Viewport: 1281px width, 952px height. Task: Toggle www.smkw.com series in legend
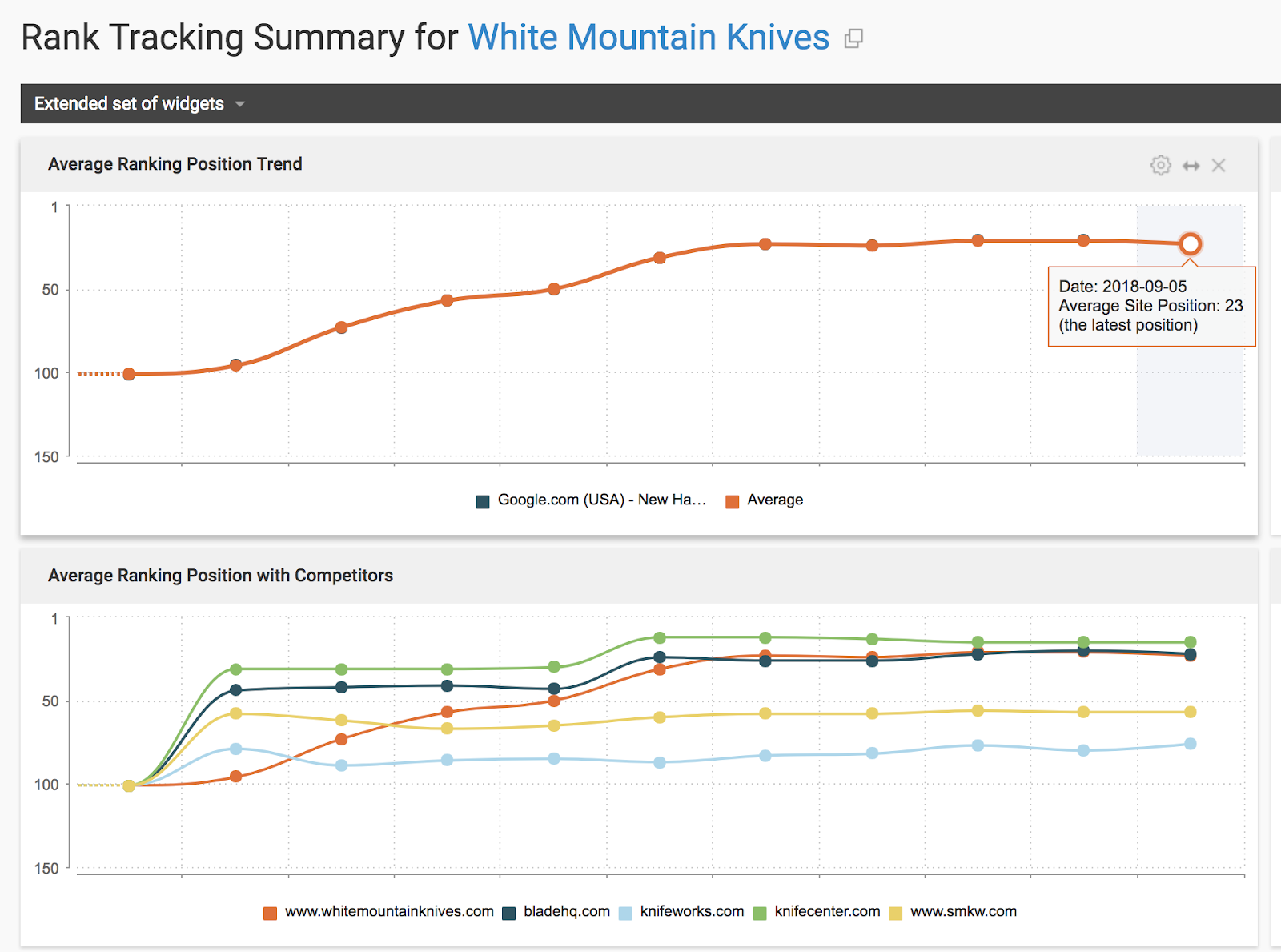coord(963,911)
